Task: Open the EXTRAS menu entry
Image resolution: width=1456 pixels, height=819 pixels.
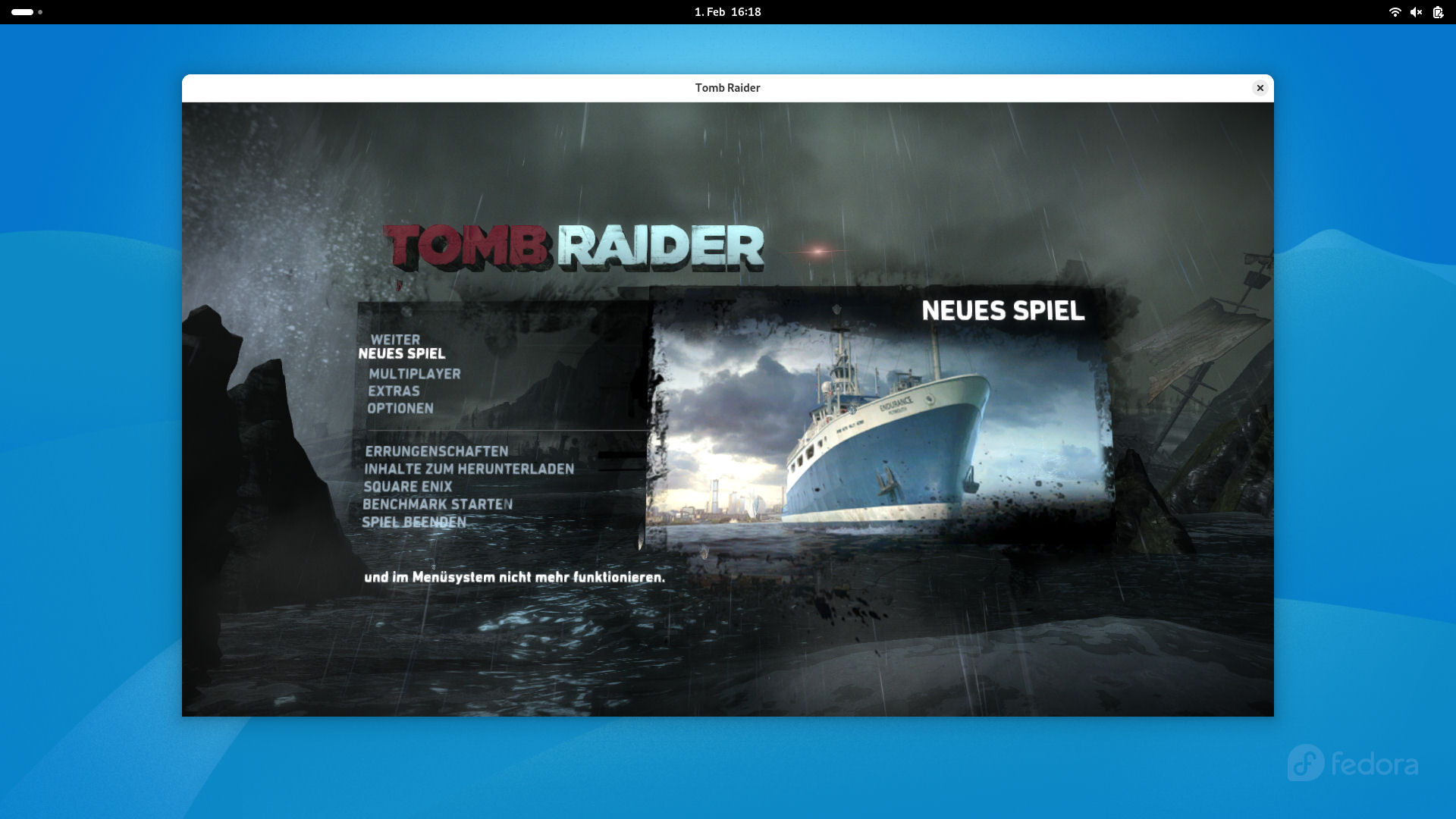Action: (394, 391)
